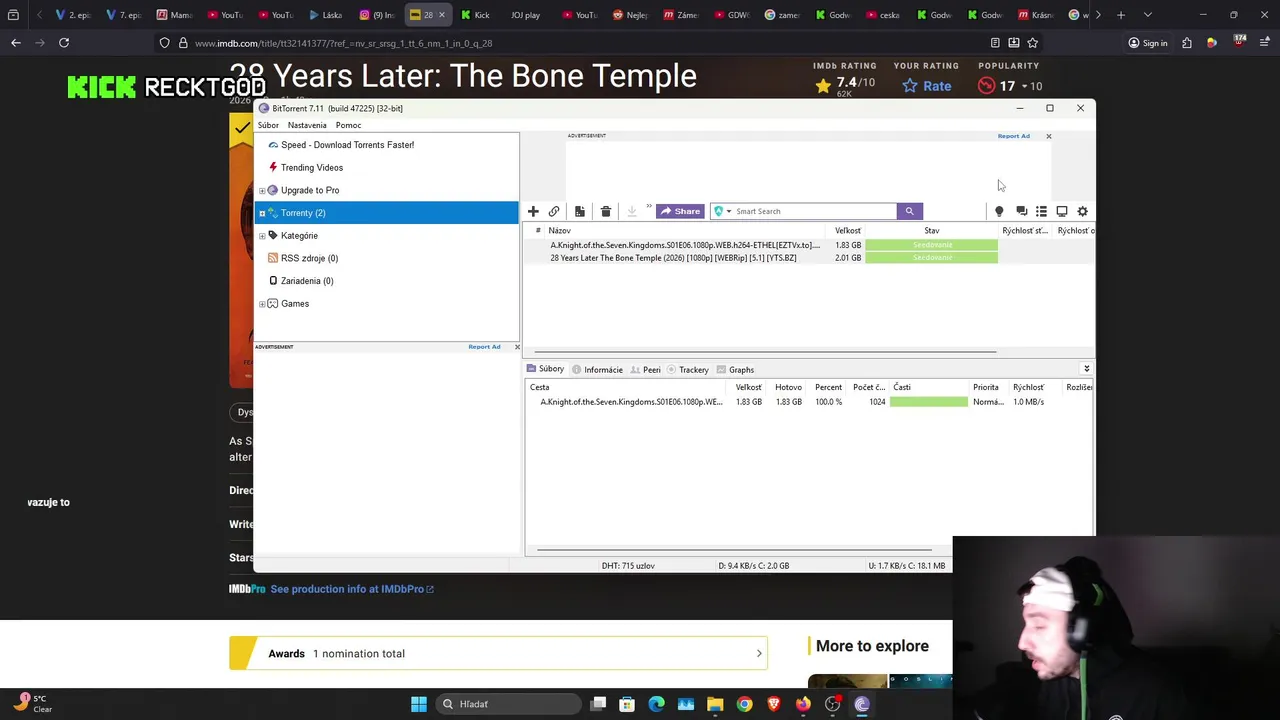The width and height of the screenshot is (1280, 720).
Task: Open the Kick browser tab
Action: (x=476, y=15)
